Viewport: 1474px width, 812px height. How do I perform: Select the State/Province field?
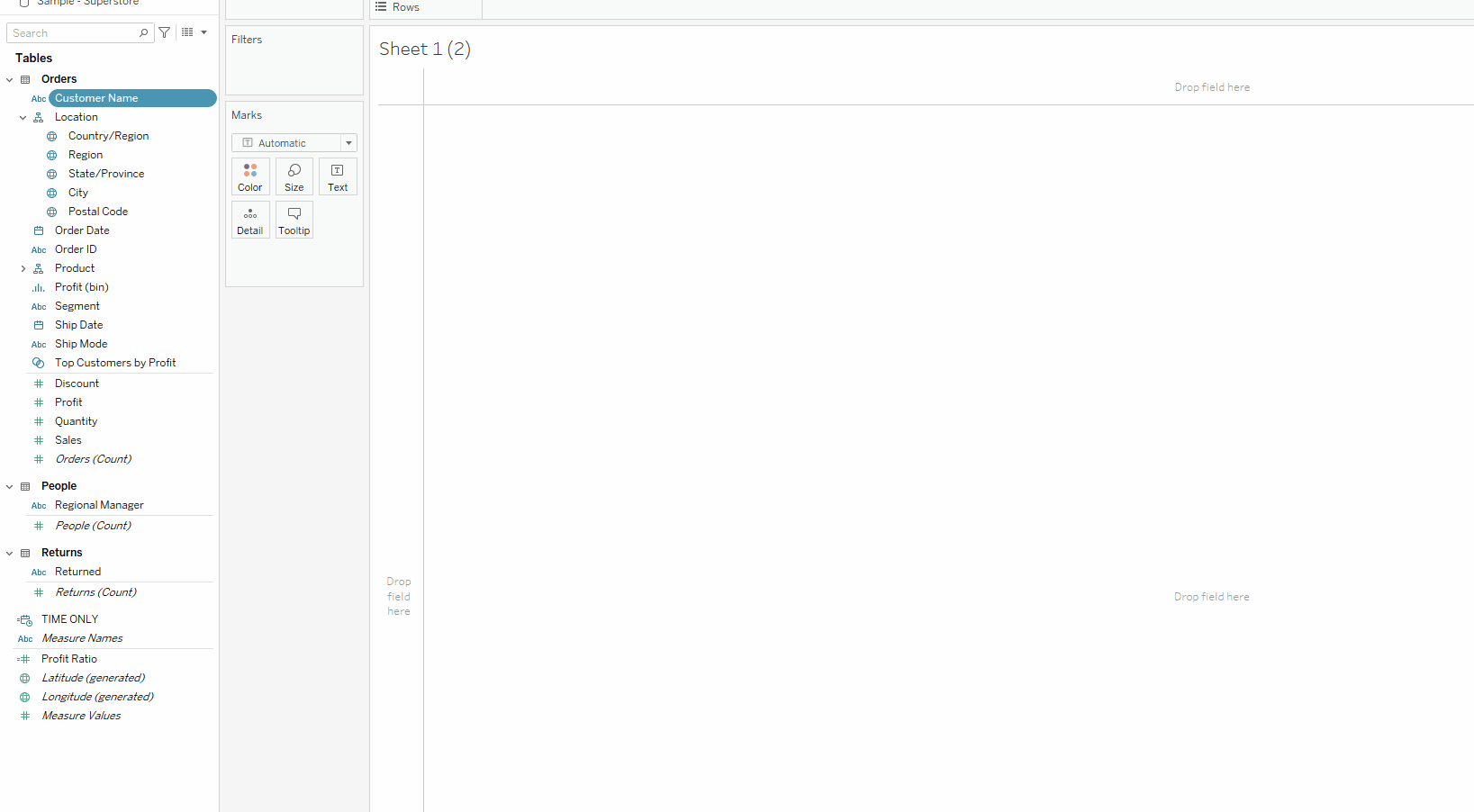pos(106,174)
